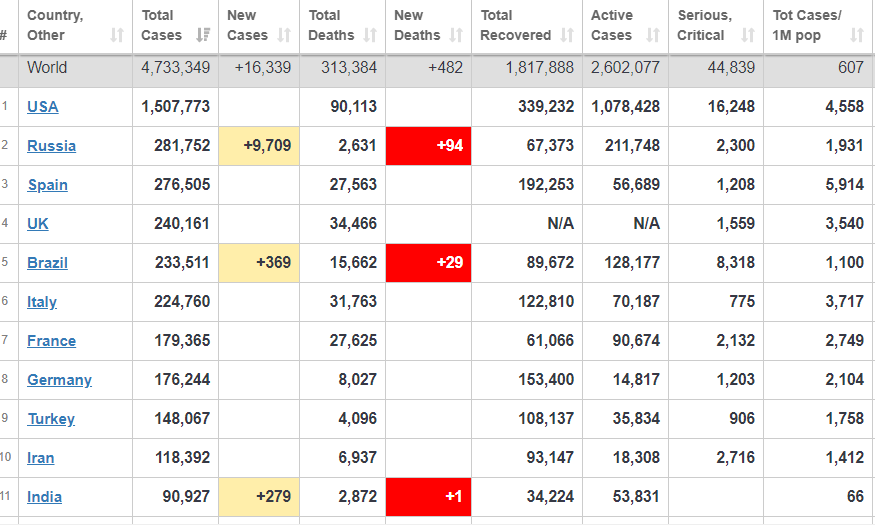Open the Spain country link
875x525 pixels.
pyautogui.click(x=47, y=185)
